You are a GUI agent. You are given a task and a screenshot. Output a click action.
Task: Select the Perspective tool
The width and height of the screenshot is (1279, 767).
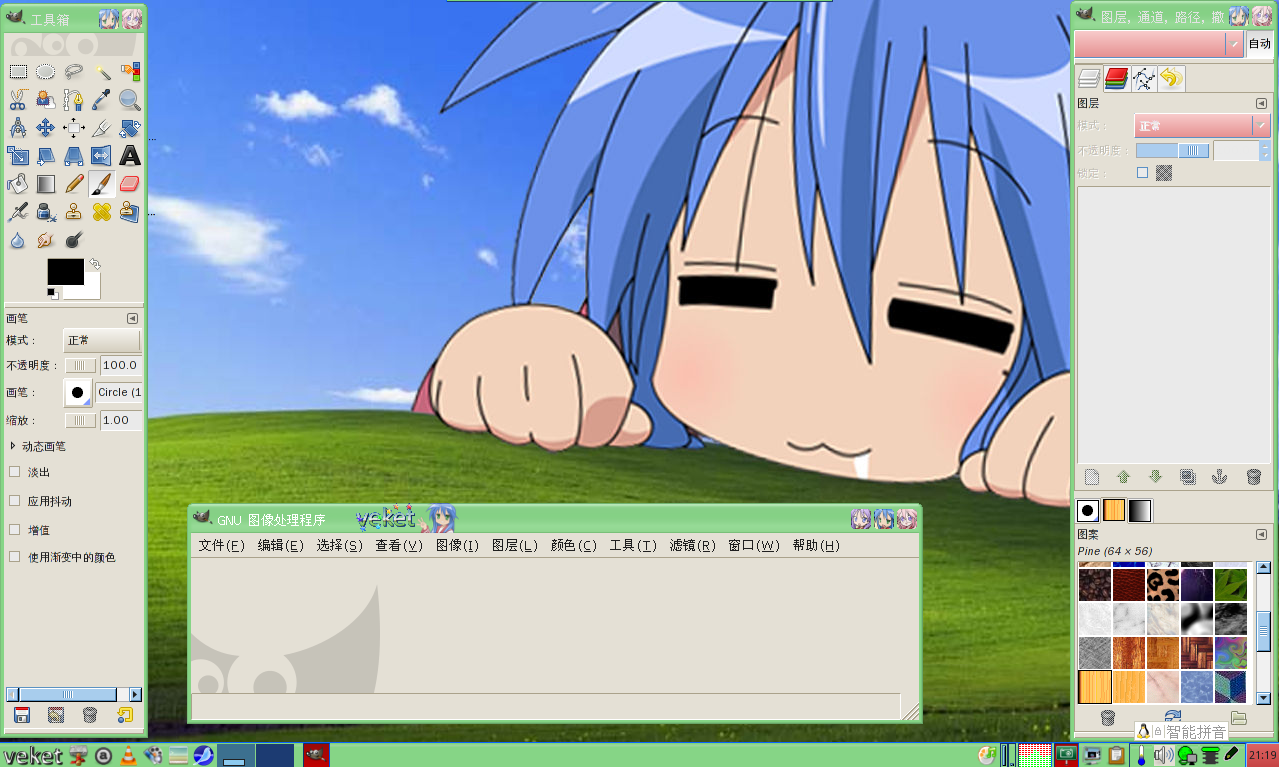click(x=73, y=155)
